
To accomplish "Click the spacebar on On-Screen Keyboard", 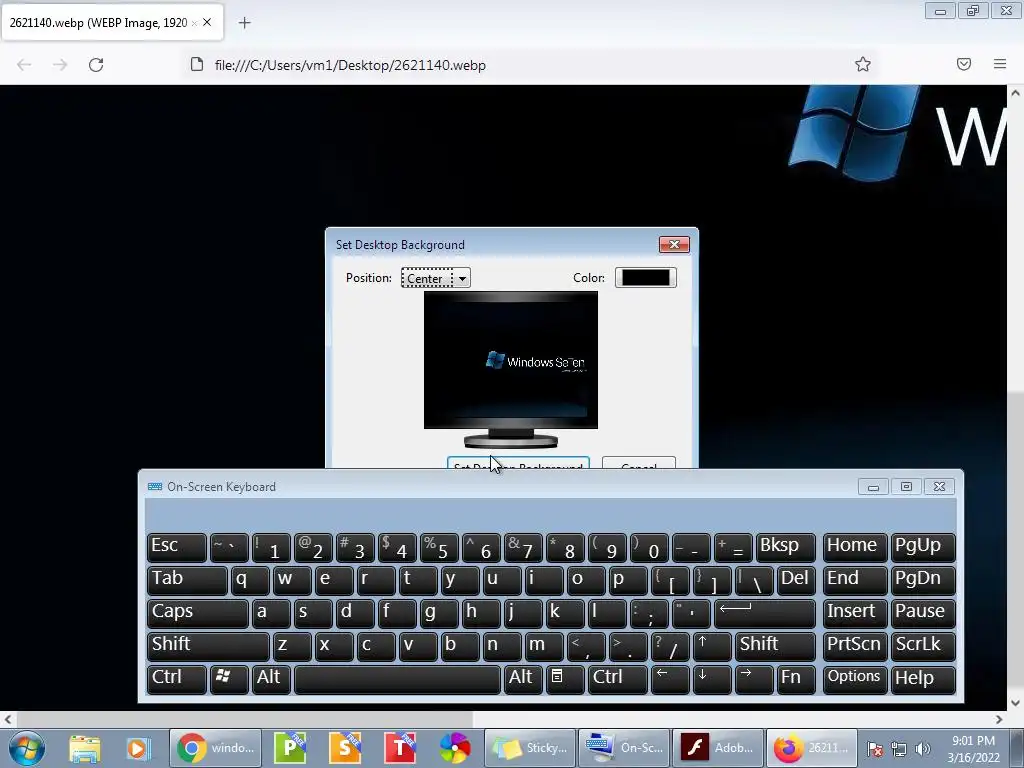I will [397, 678].
